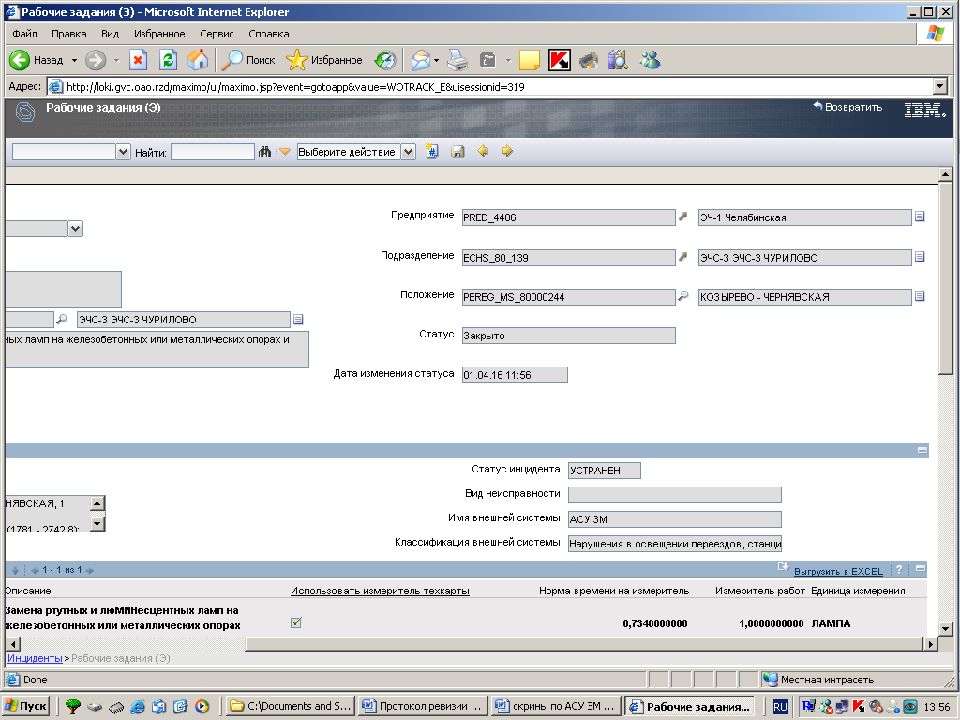This screenshot has width=960, height=720.
Task: Click the Kaspersky icon in IE toolbar
Action: click(x=559, y=60)
